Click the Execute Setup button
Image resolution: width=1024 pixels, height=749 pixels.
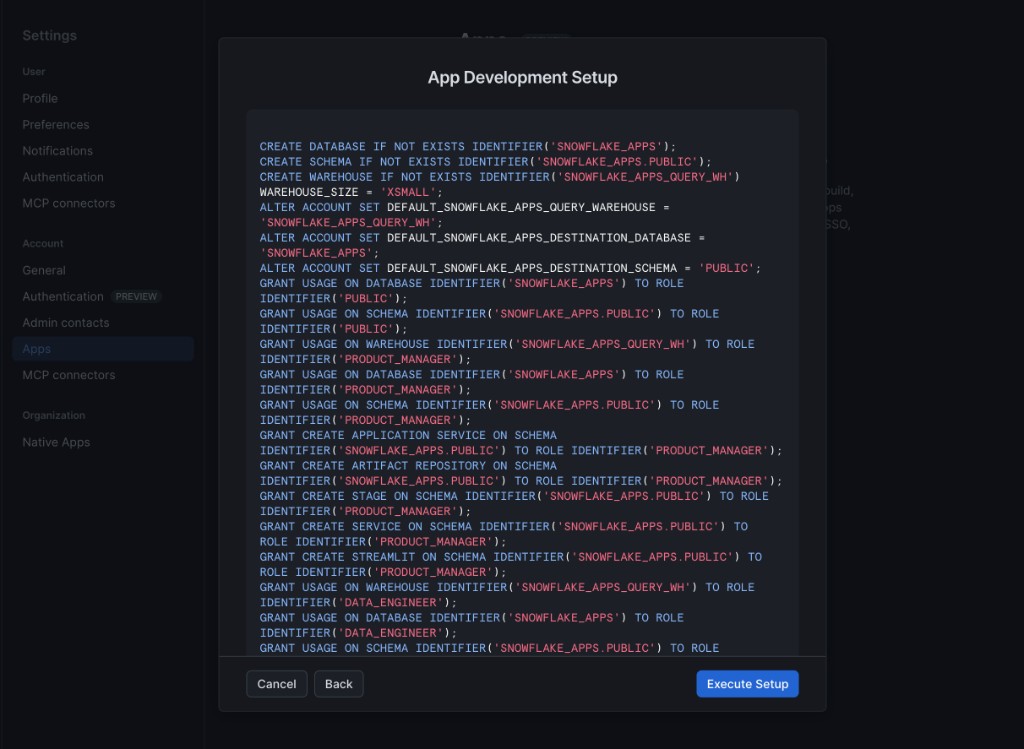747,684
